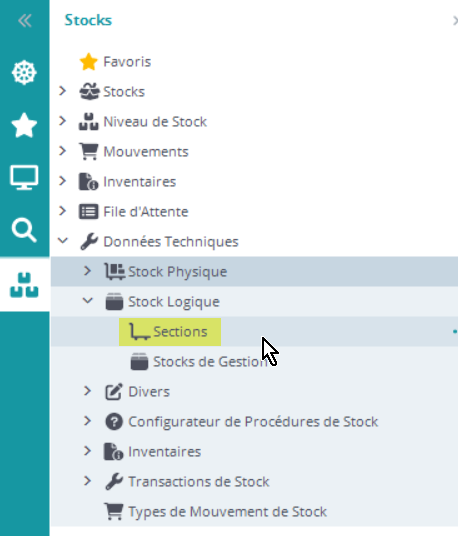The width and height of the screenshot is (458, 536).
Task: Click the list icon beside File d'Attente
Action: (x=89, y=212)
